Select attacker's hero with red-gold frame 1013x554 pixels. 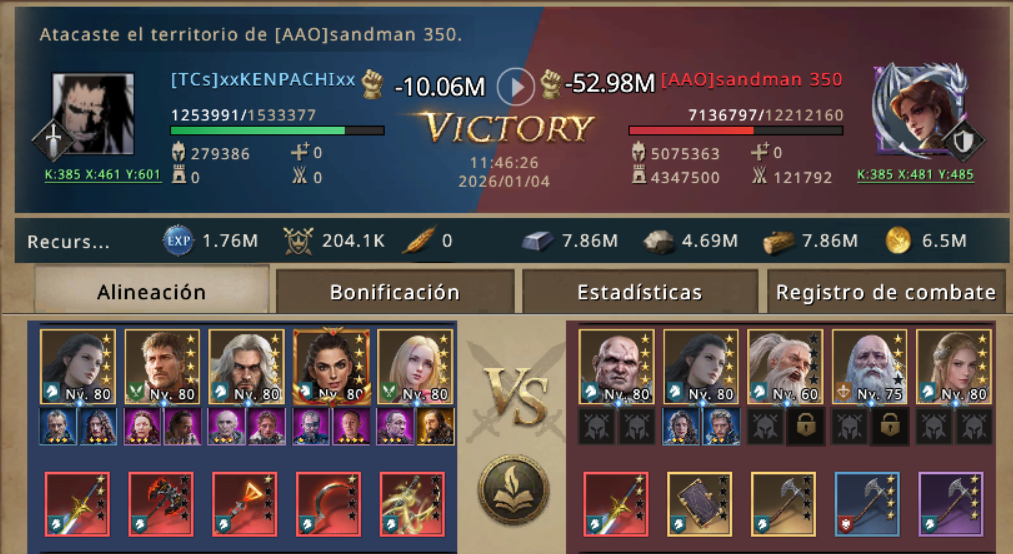[331, 367]
